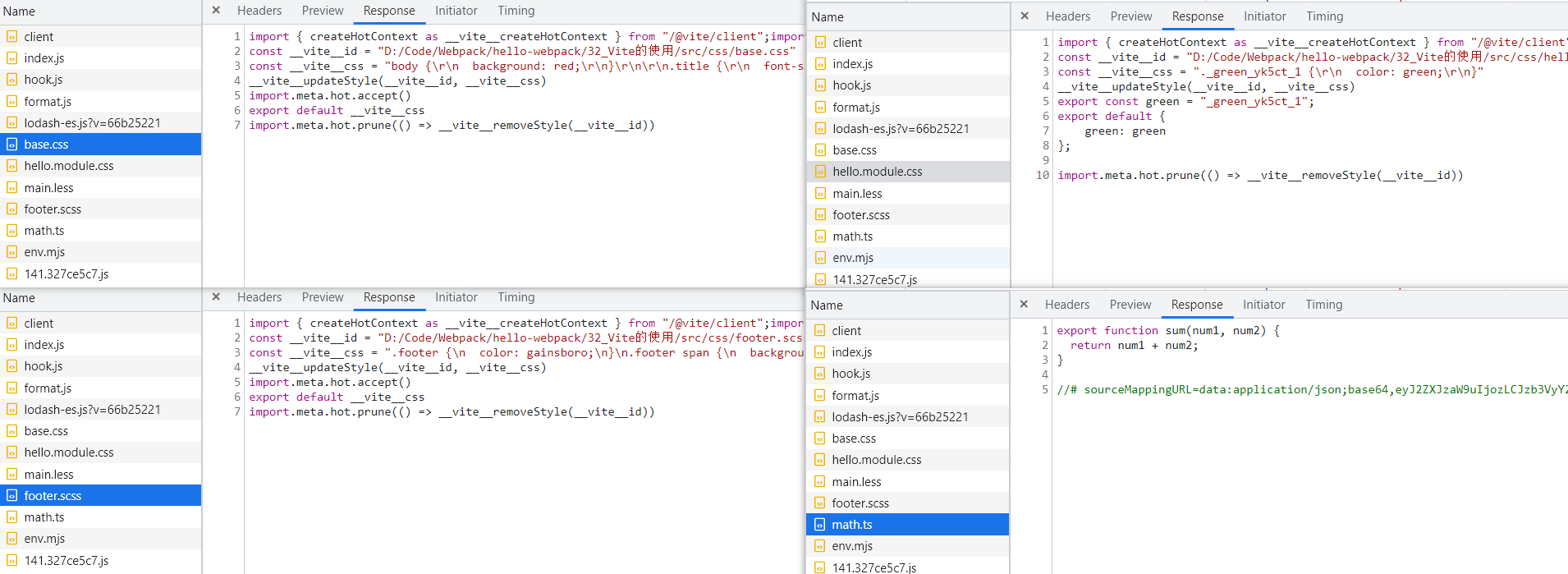1568x574 pixels.
Task: Open Headers tab in bottom-left panel
Action: (259, 297)
